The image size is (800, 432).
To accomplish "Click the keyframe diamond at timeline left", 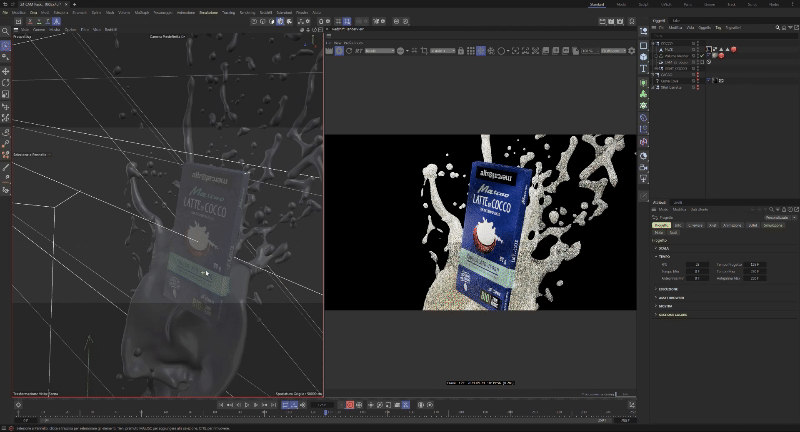I will click(x=18, y=405).
